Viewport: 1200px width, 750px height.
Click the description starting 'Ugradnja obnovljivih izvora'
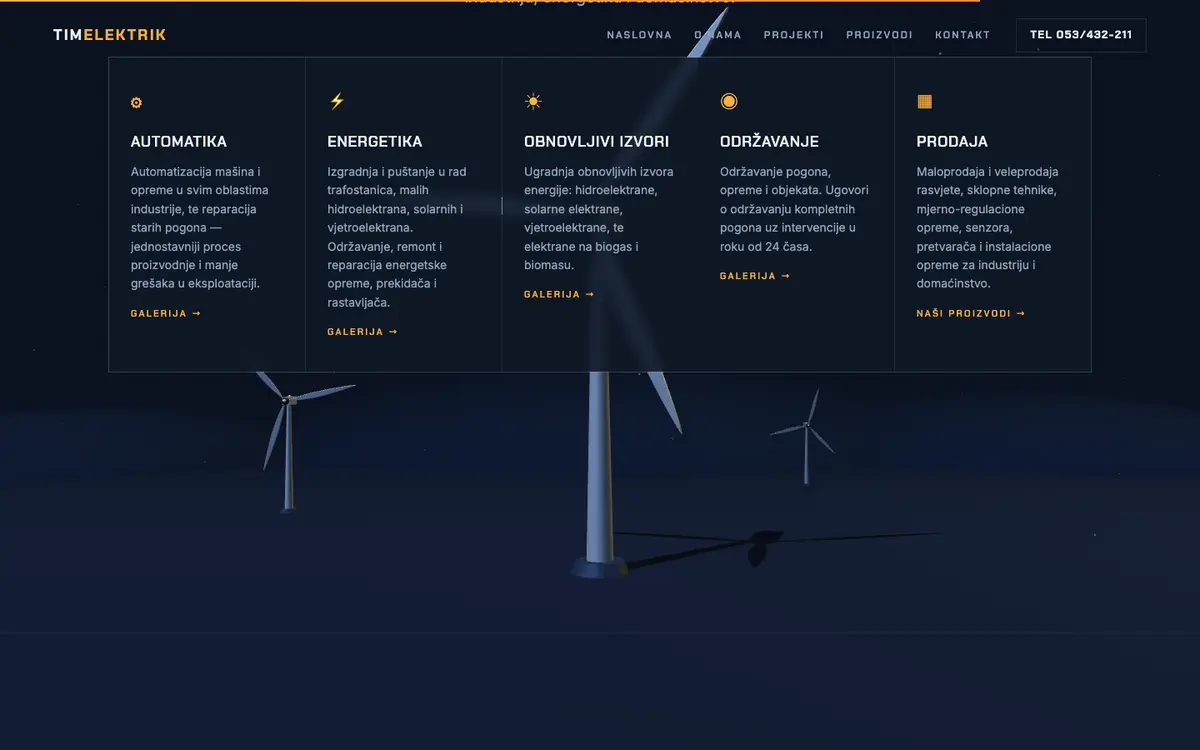(x=599, y=218)
